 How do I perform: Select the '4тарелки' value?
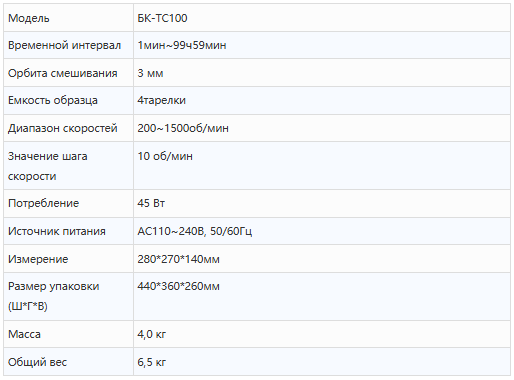[161, 100]
